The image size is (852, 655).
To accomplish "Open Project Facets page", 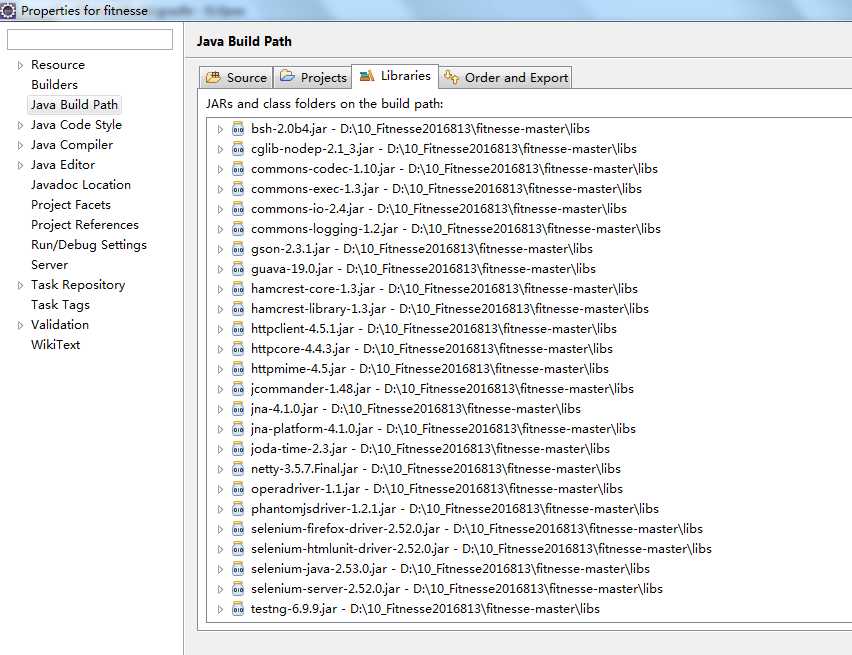I will point(71,205).
